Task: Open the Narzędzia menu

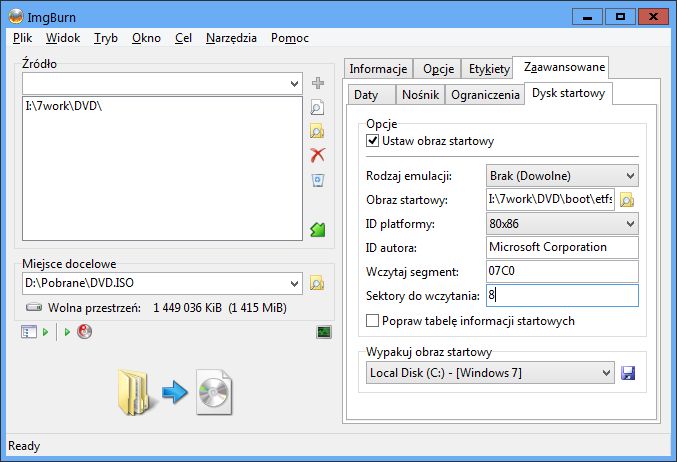Action: 231,38
